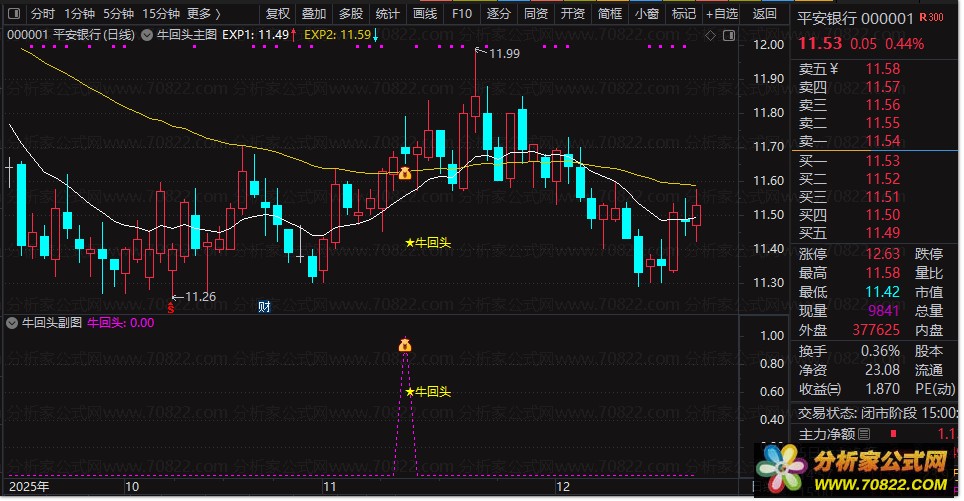The height and width of the screenshot is (501, 964).
Task: Open the 财 financial info marker
Action: tap(264, 306)
